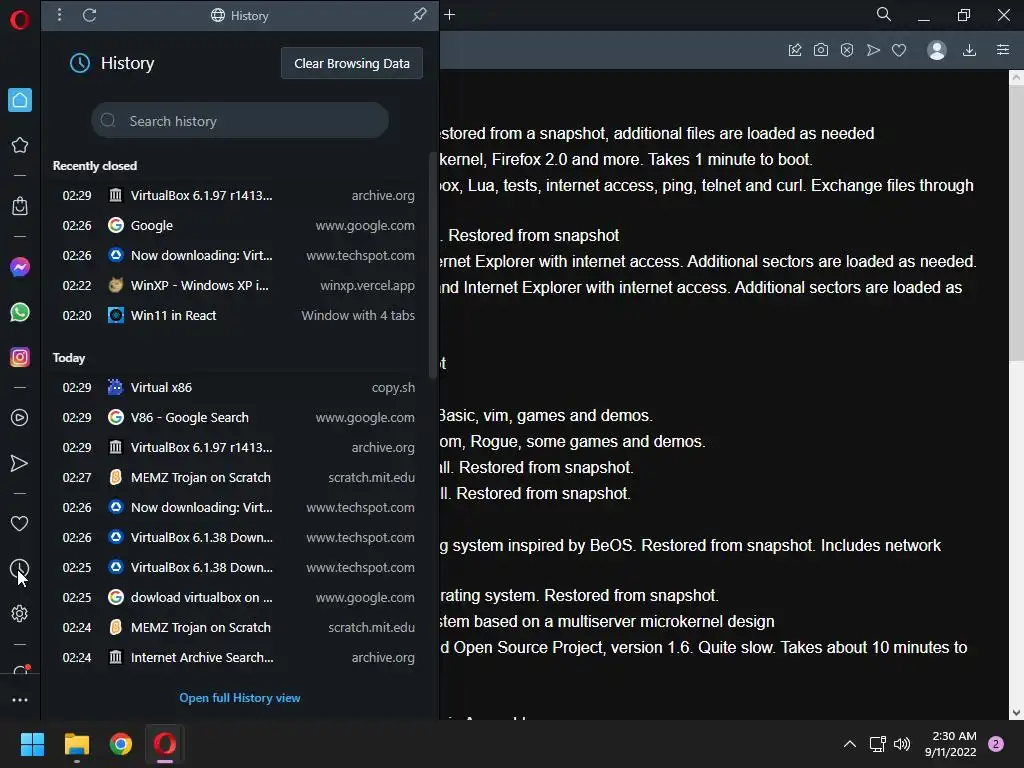1024x768 pixels.
Task: Click the edit page icon in address bar
Action: click(x=795, y=50)
